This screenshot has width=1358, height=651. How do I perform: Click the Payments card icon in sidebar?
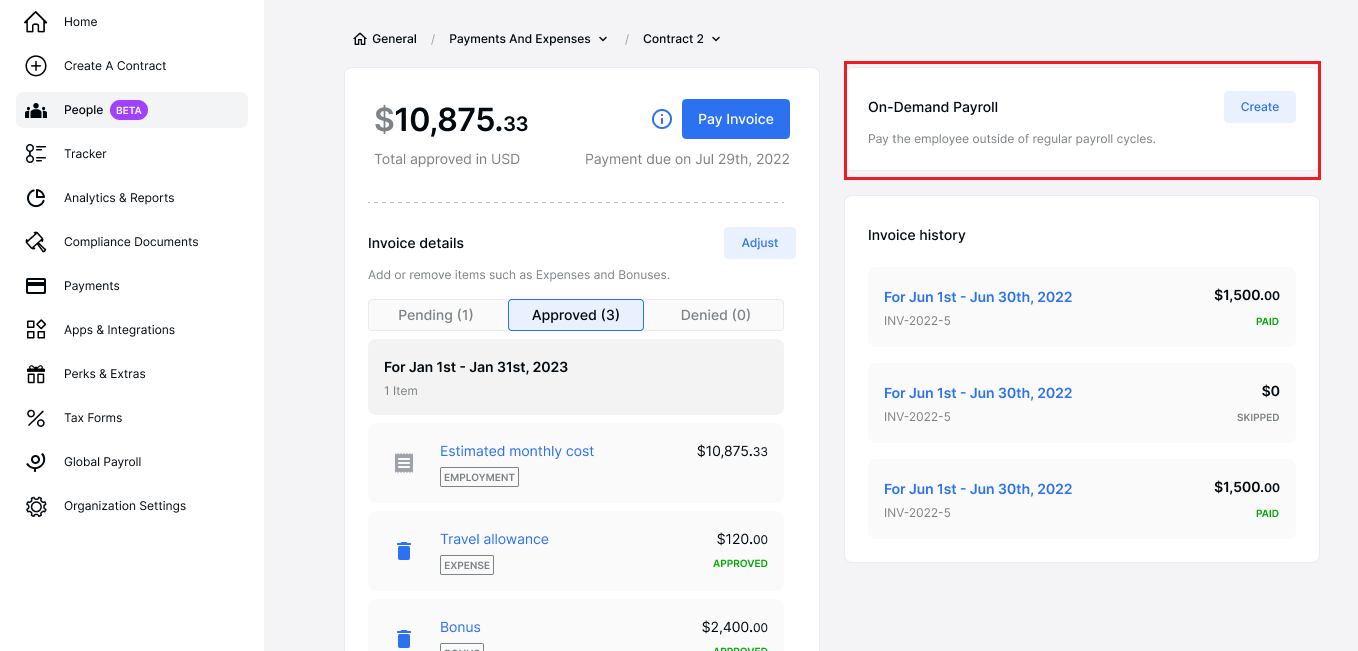tap(36, 285)
